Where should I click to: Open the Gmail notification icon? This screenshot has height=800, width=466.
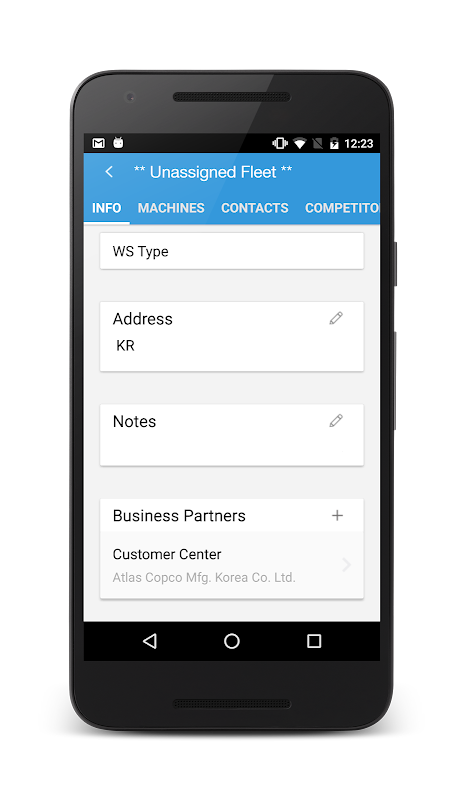(99, 143)
